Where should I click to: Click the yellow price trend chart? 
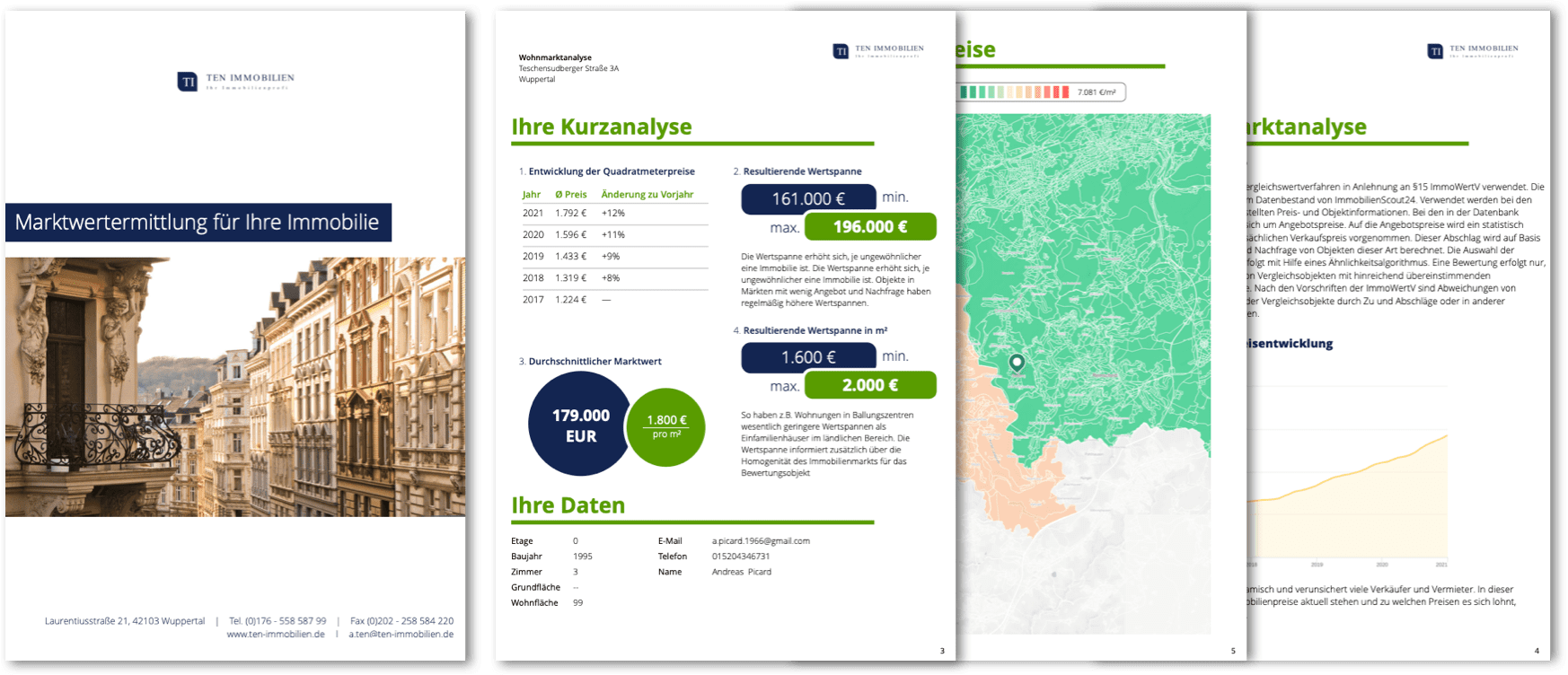click(1347, 503)
